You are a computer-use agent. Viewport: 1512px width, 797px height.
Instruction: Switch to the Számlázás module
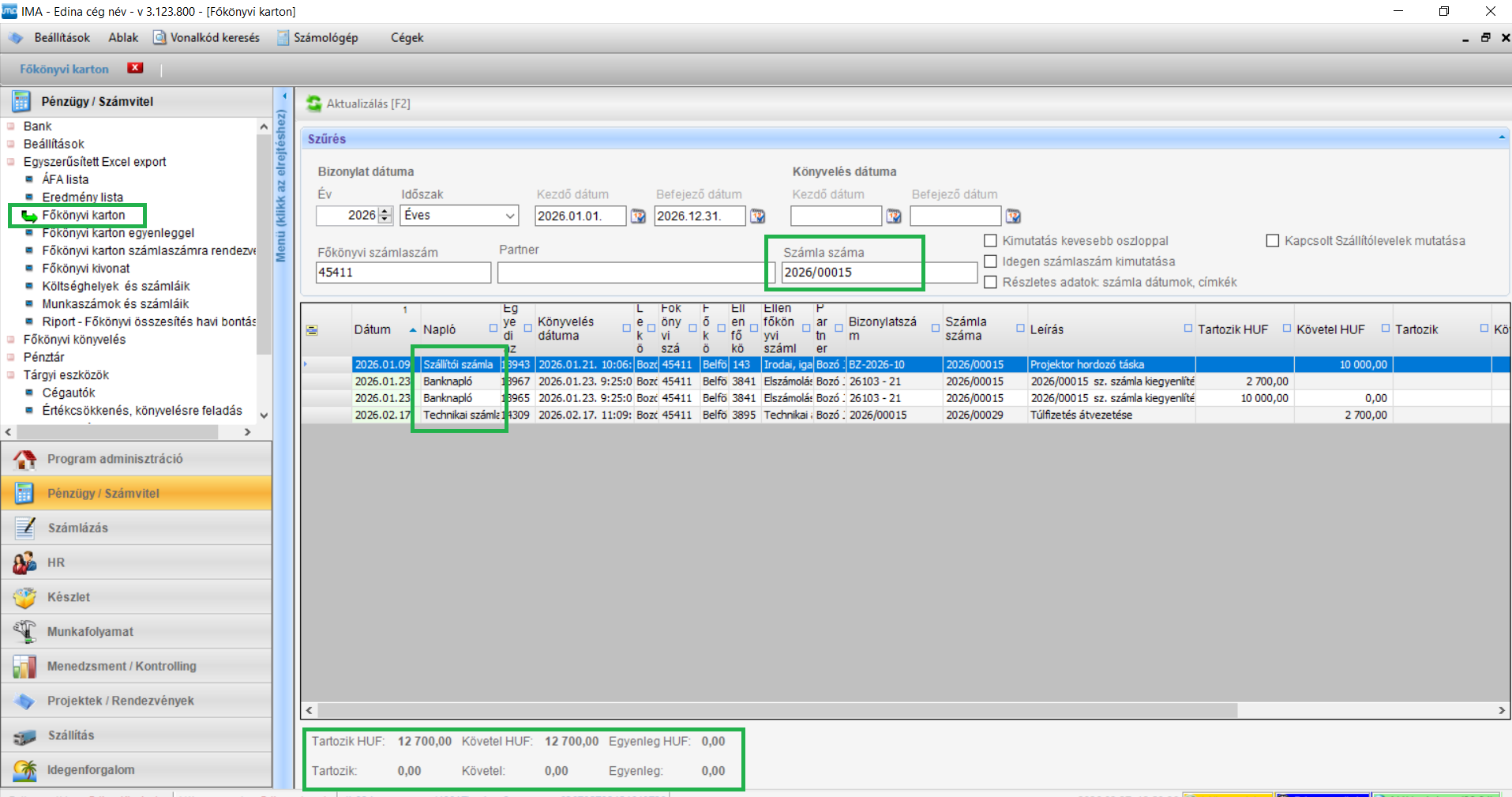77,528
